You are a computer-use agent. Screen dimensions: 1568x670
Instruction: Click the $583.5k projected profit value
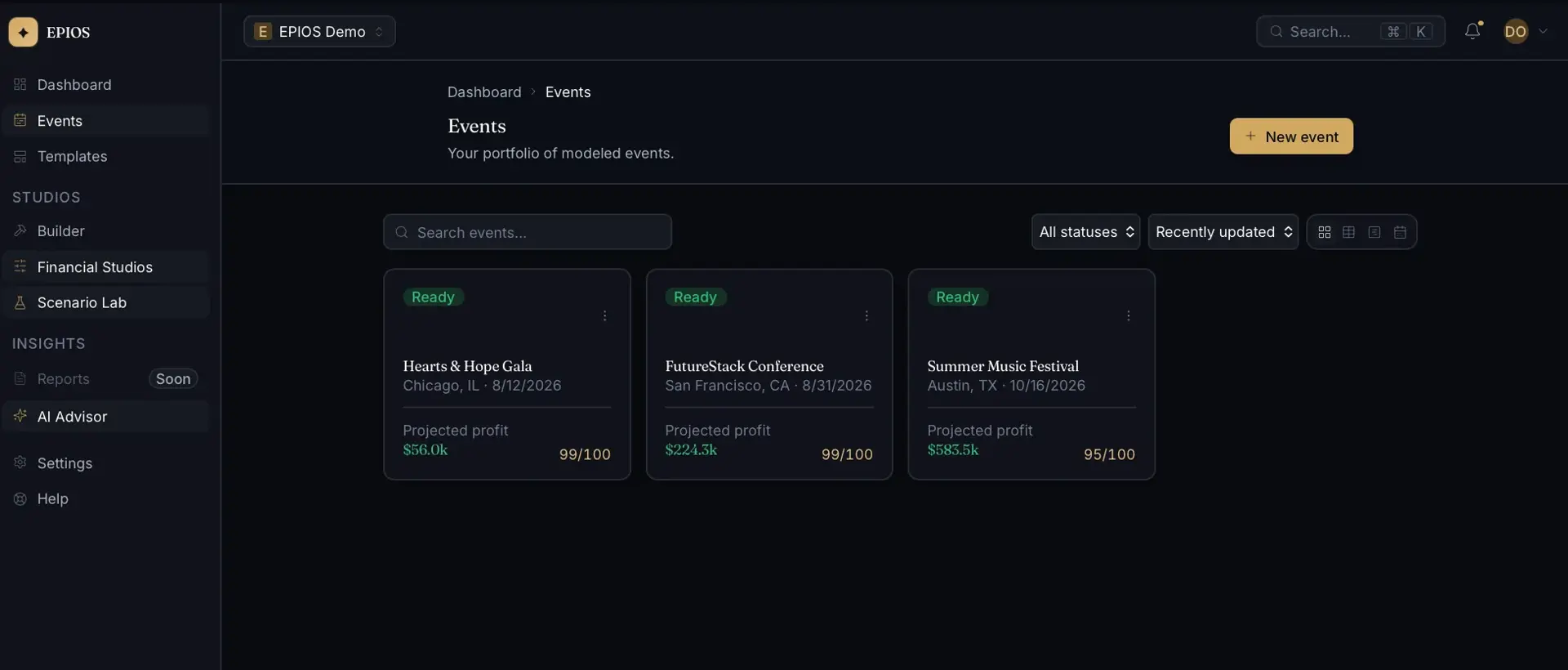(953, 449)
